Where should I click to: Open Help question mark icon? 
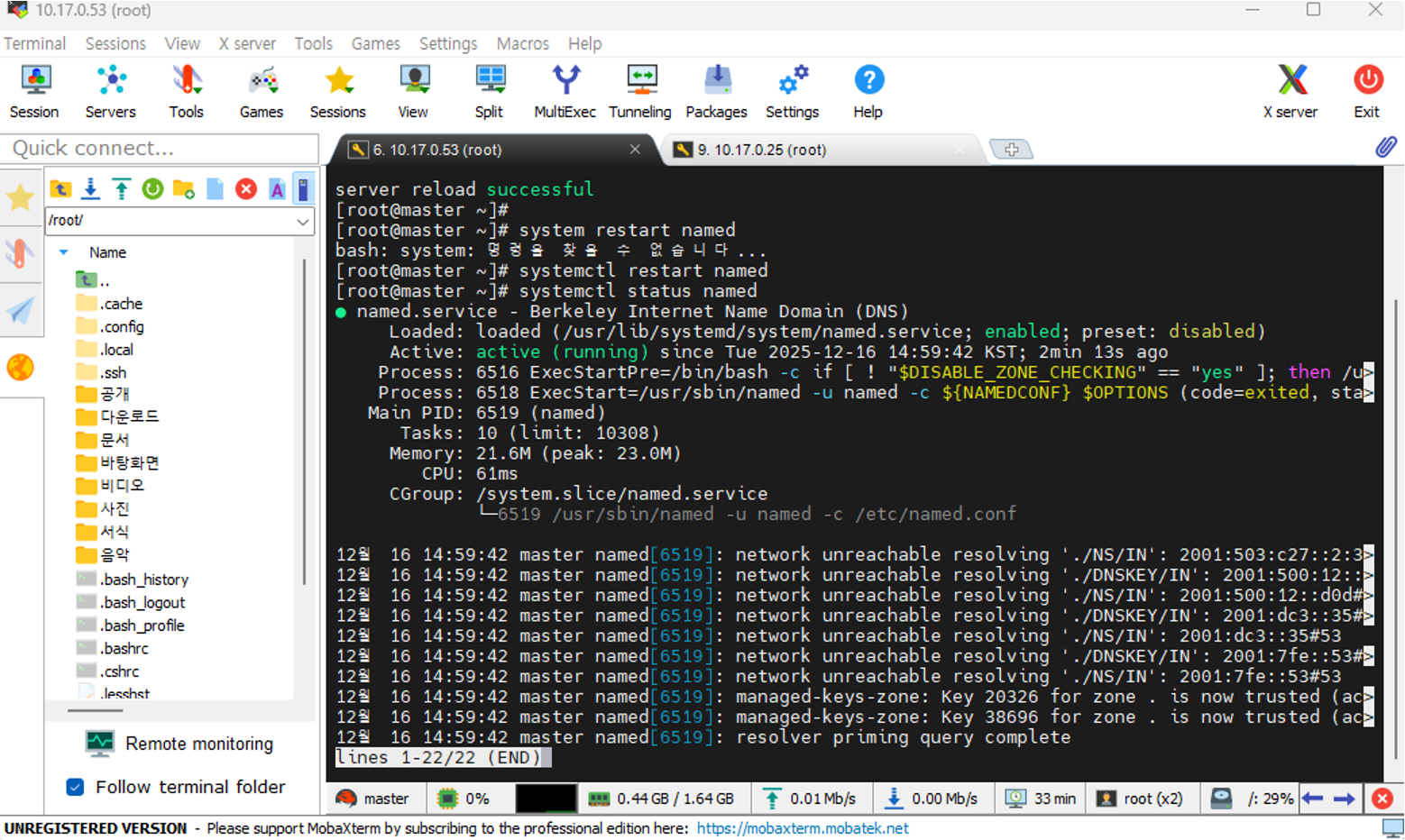tap(868, 92)
